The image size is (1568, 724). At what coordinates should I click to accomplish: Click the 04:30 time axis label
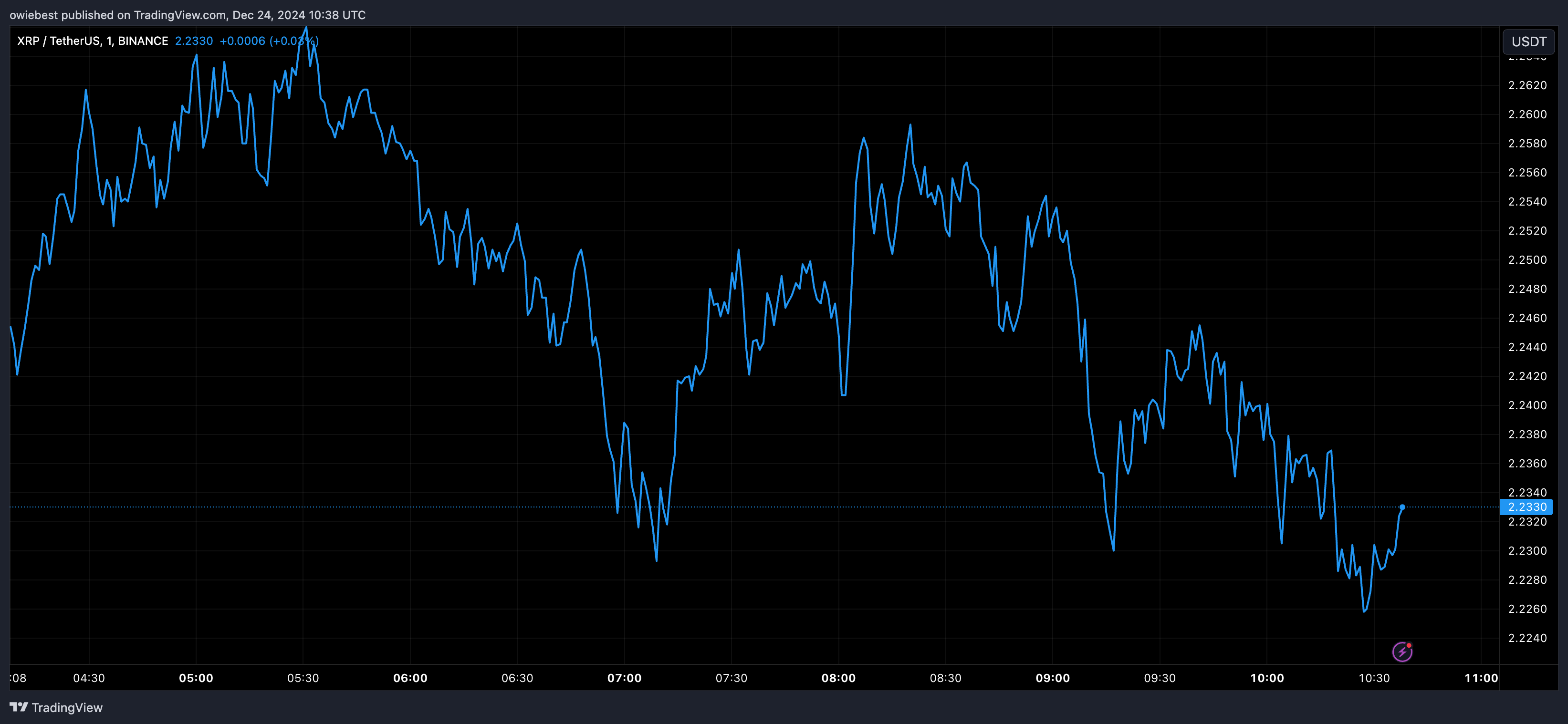coord(89,678)
